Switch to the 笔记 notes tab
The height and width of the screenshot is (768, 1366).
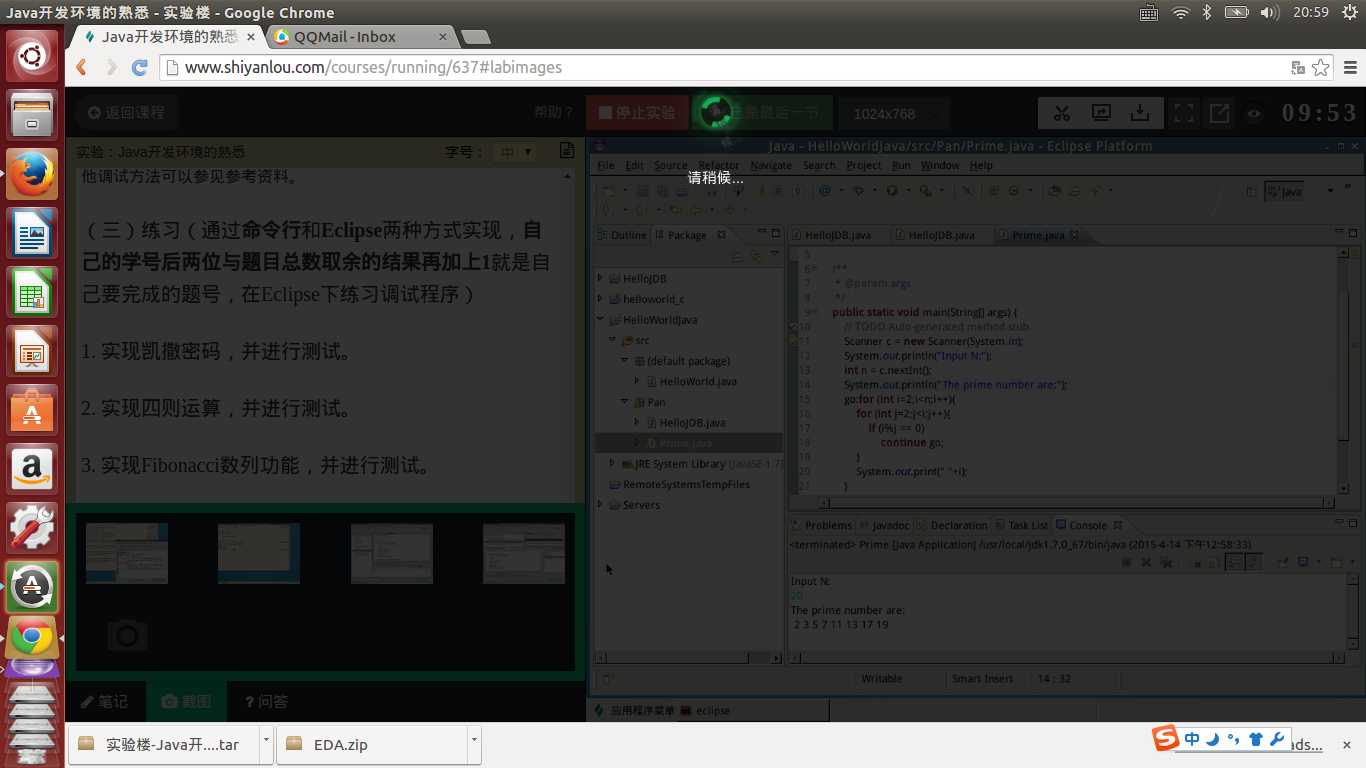pyautogui.click(x=105, y=702)
